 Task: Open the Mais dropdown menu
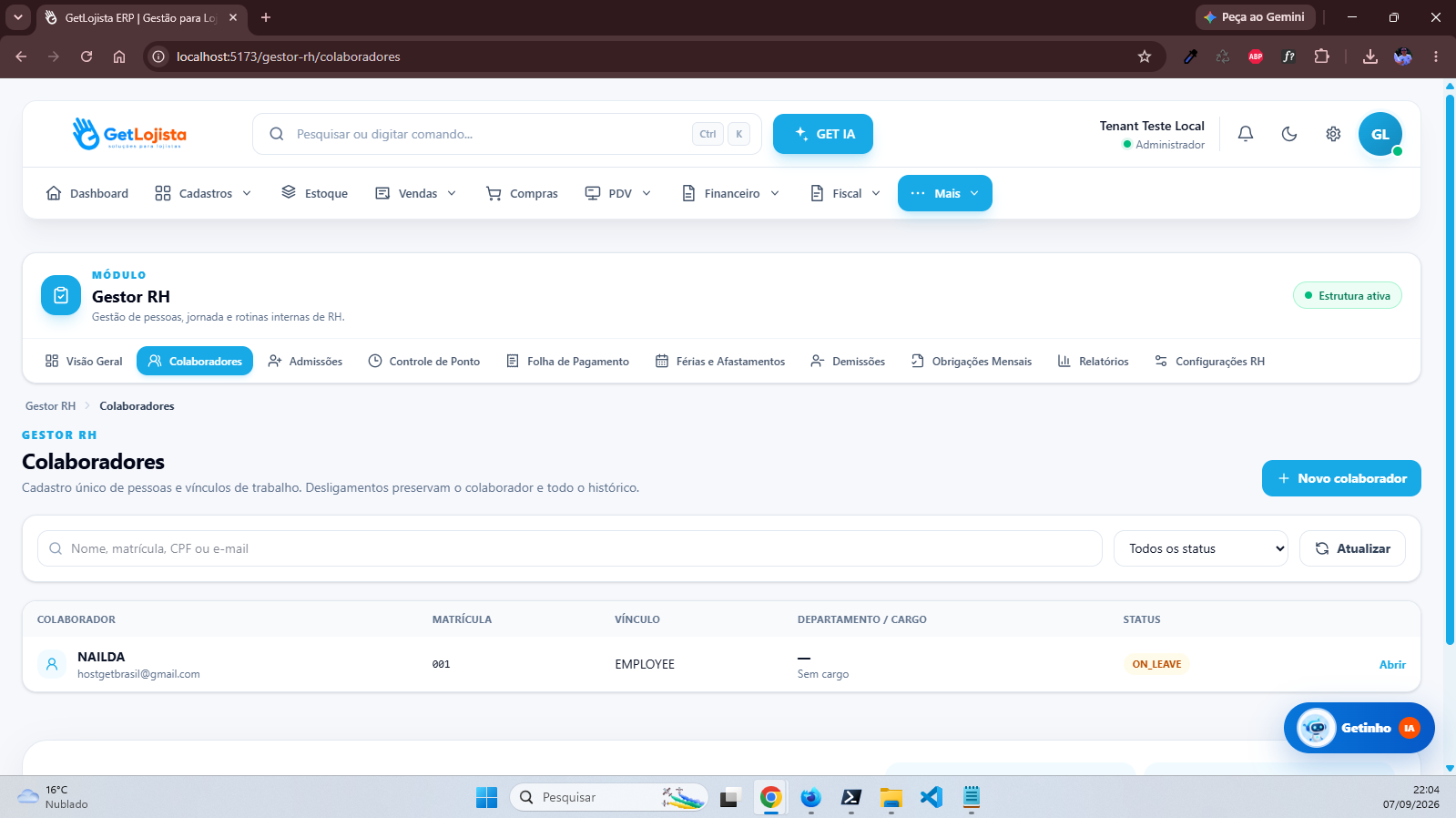[x=945, y=193]
